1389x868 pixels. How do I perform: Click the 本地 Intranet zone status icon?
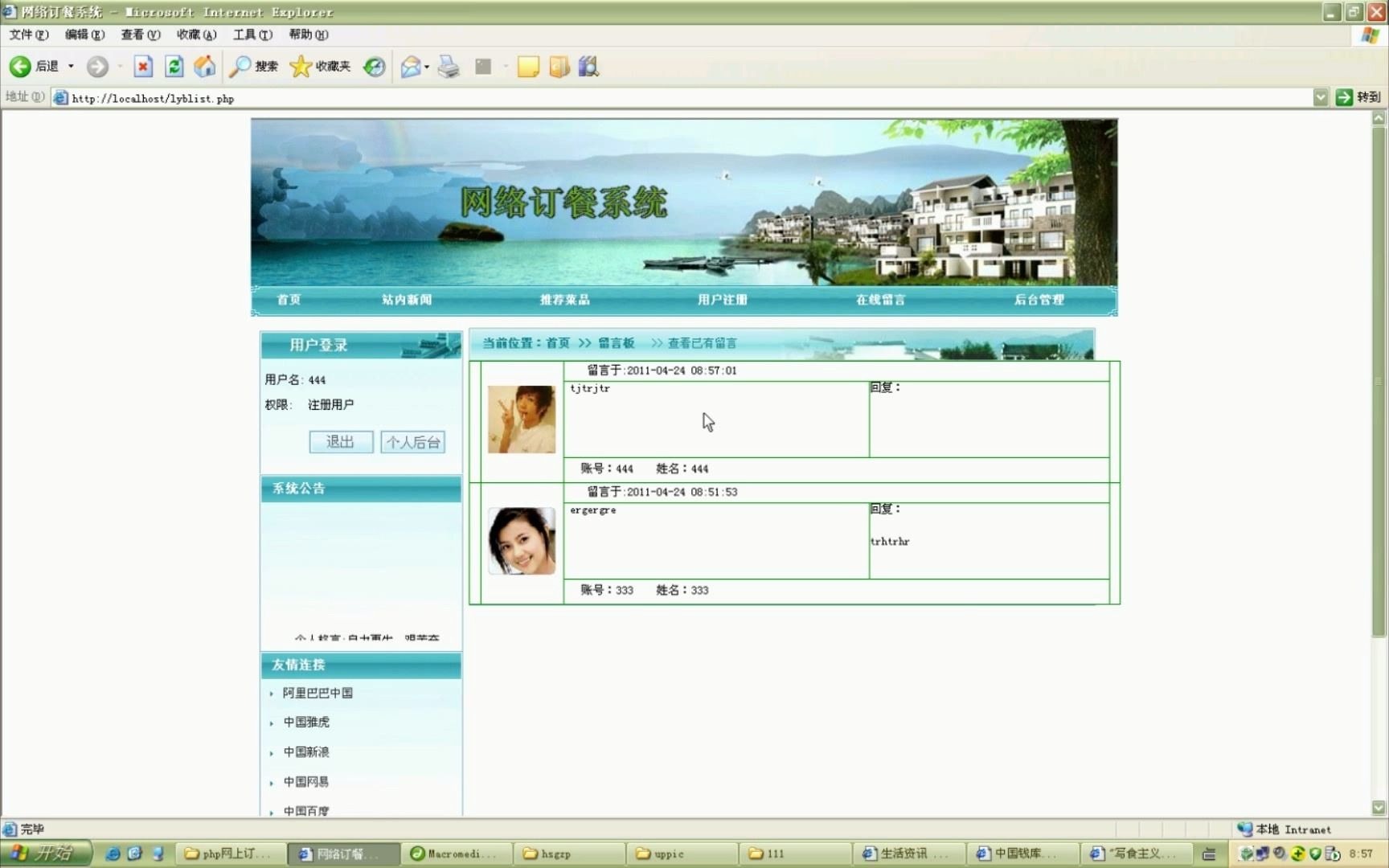[x=1245, y=829]
